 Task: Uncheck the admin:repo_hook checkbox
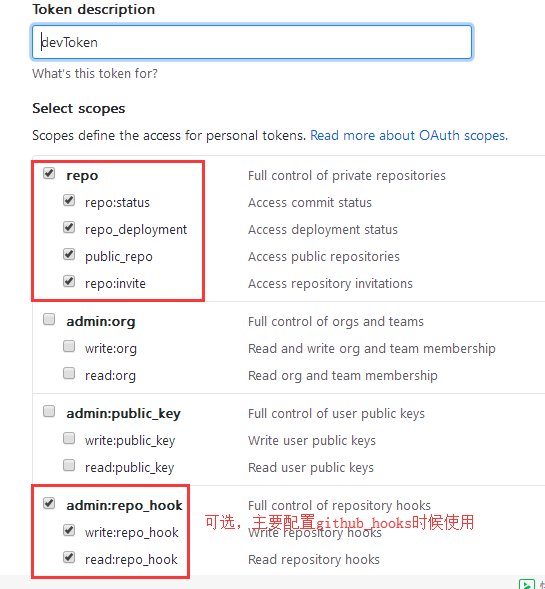coord(49,503)
